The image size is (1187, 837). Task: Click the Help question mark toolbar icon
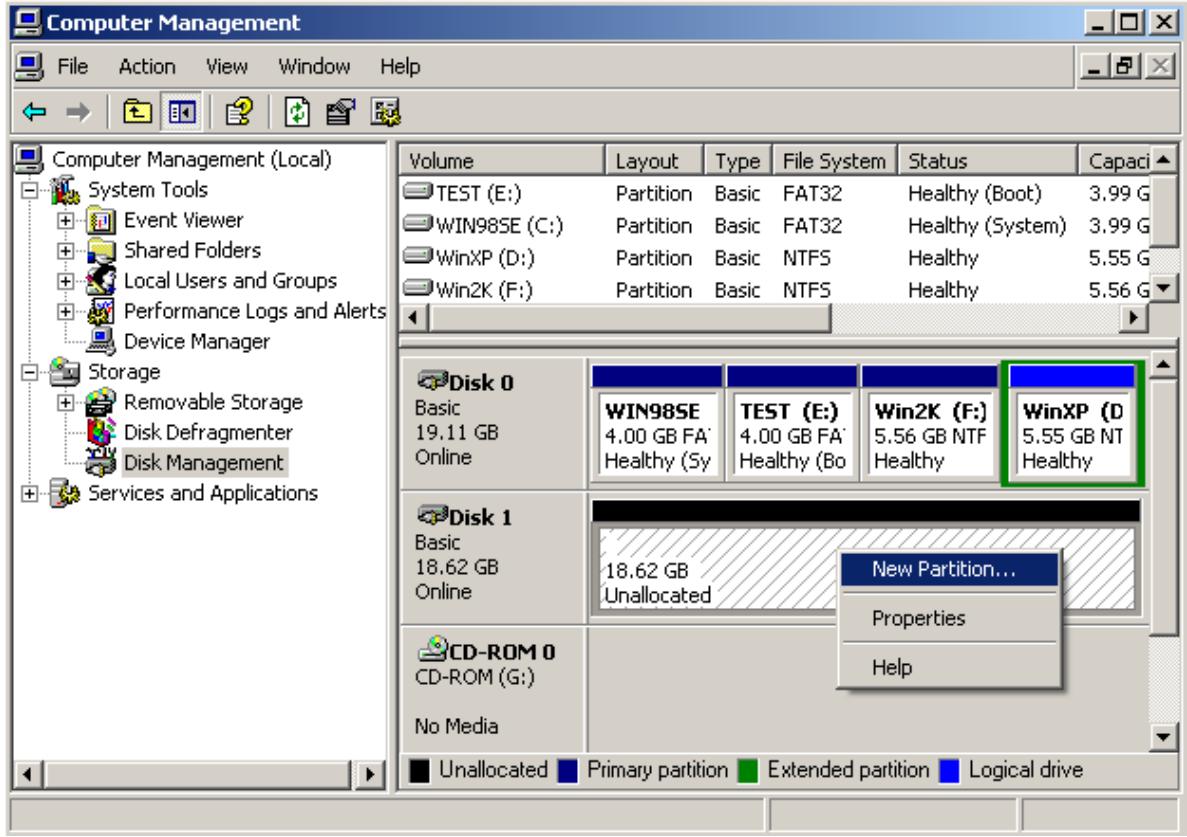[x=240, y=113]
